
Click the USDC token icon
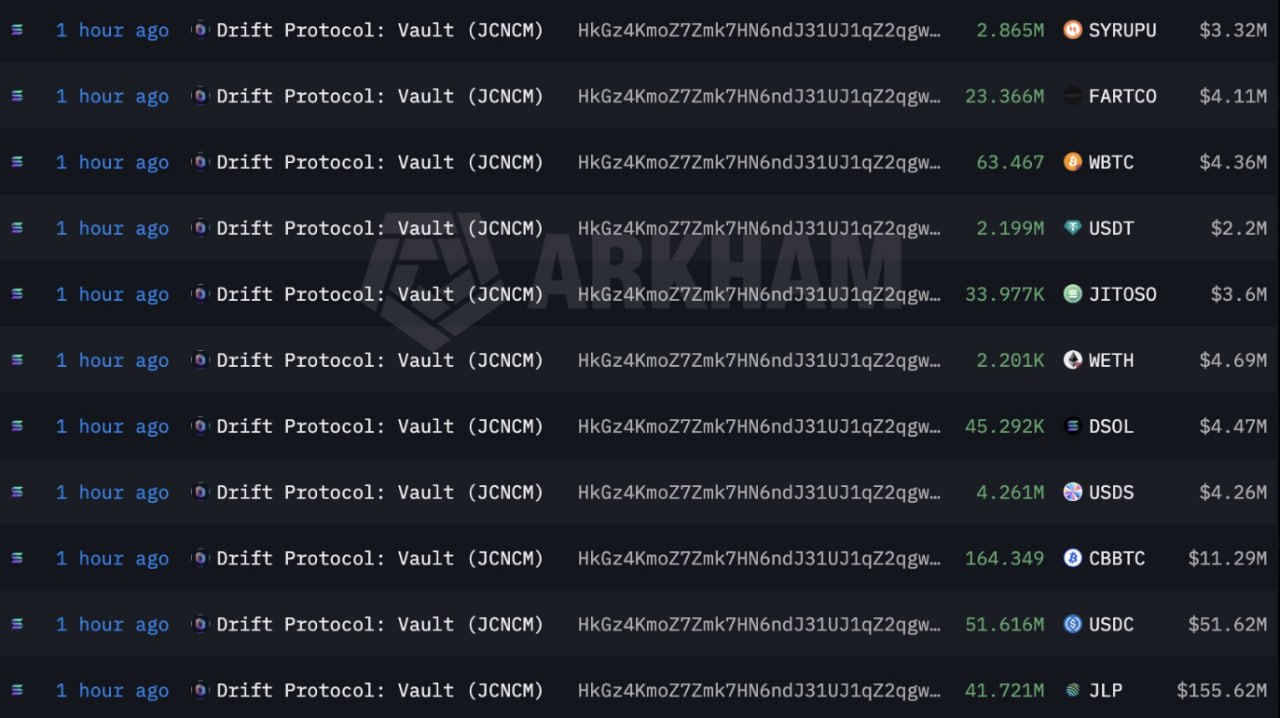[x=1072, y=624]
